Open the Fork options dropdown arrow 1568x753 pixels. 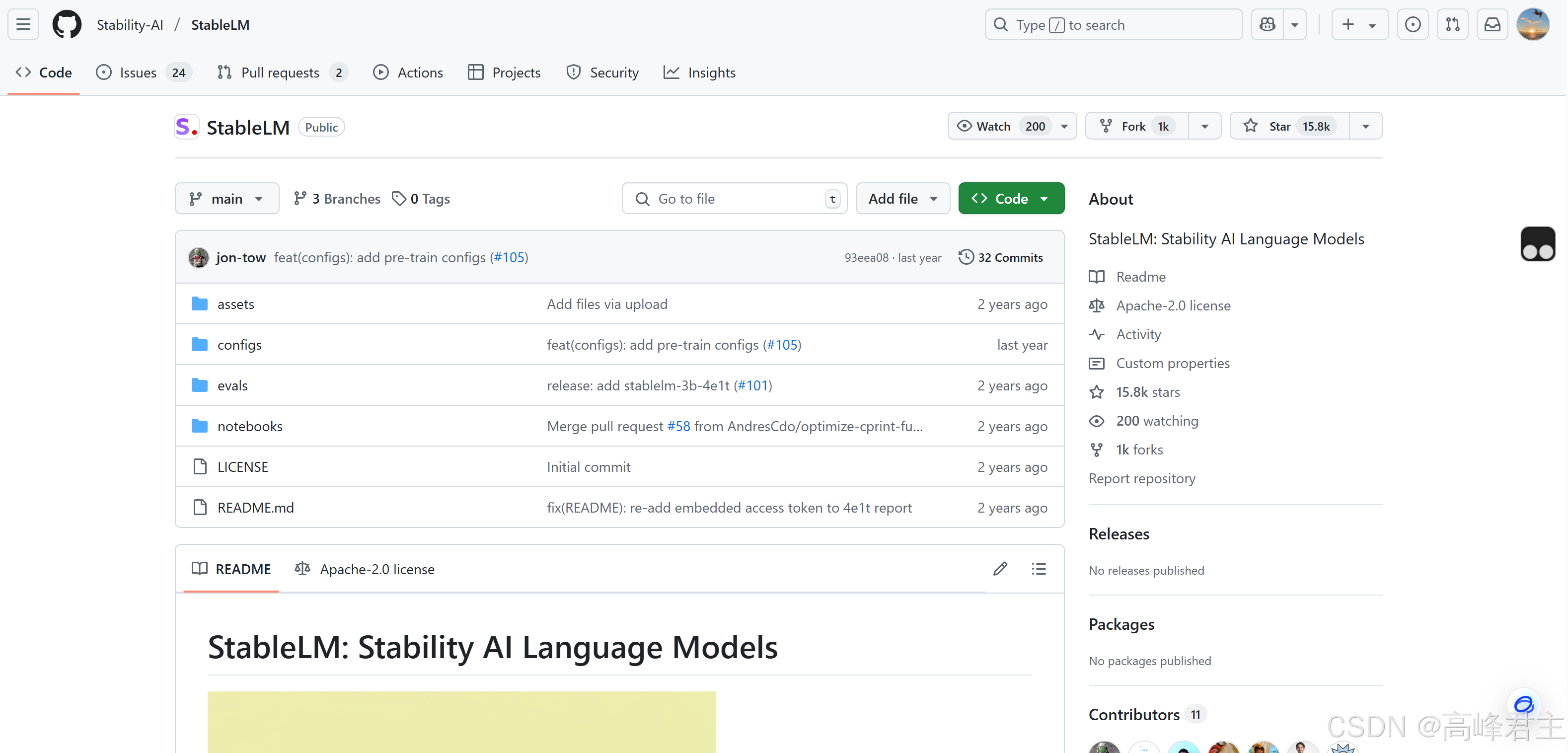pos(1204,126)
